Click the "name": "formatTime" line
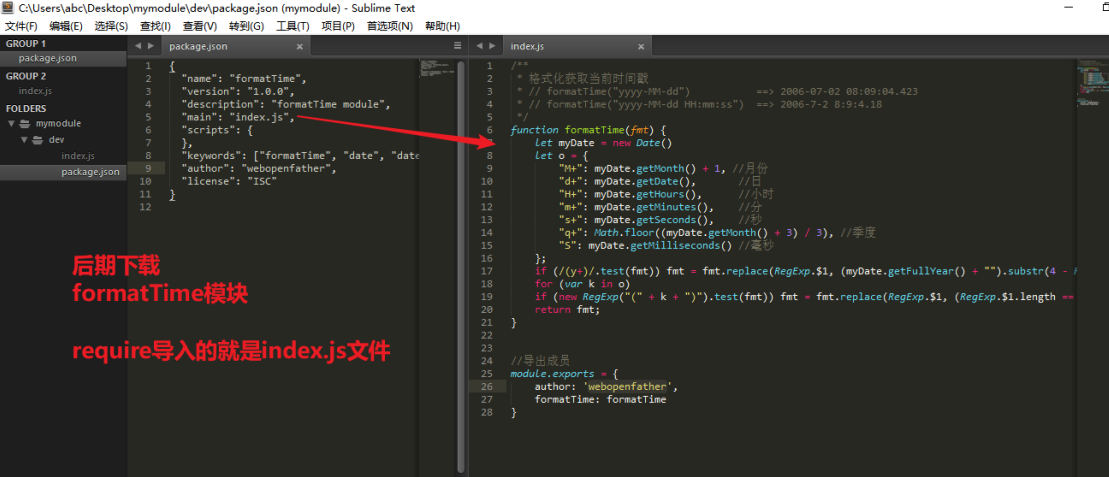 [244, 79]
